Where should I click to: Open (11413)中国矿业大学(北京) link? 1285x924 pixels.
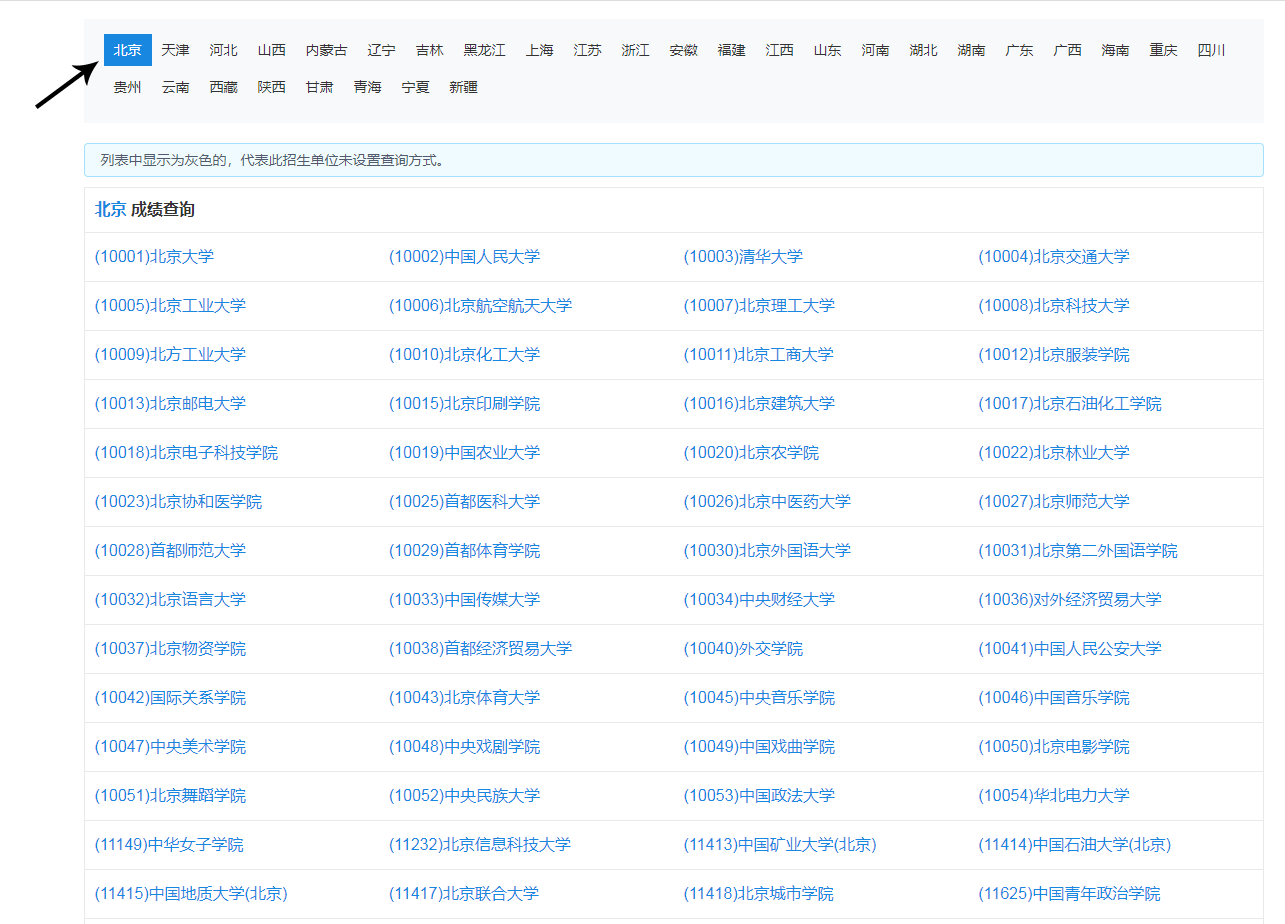(x=780, y=845)
